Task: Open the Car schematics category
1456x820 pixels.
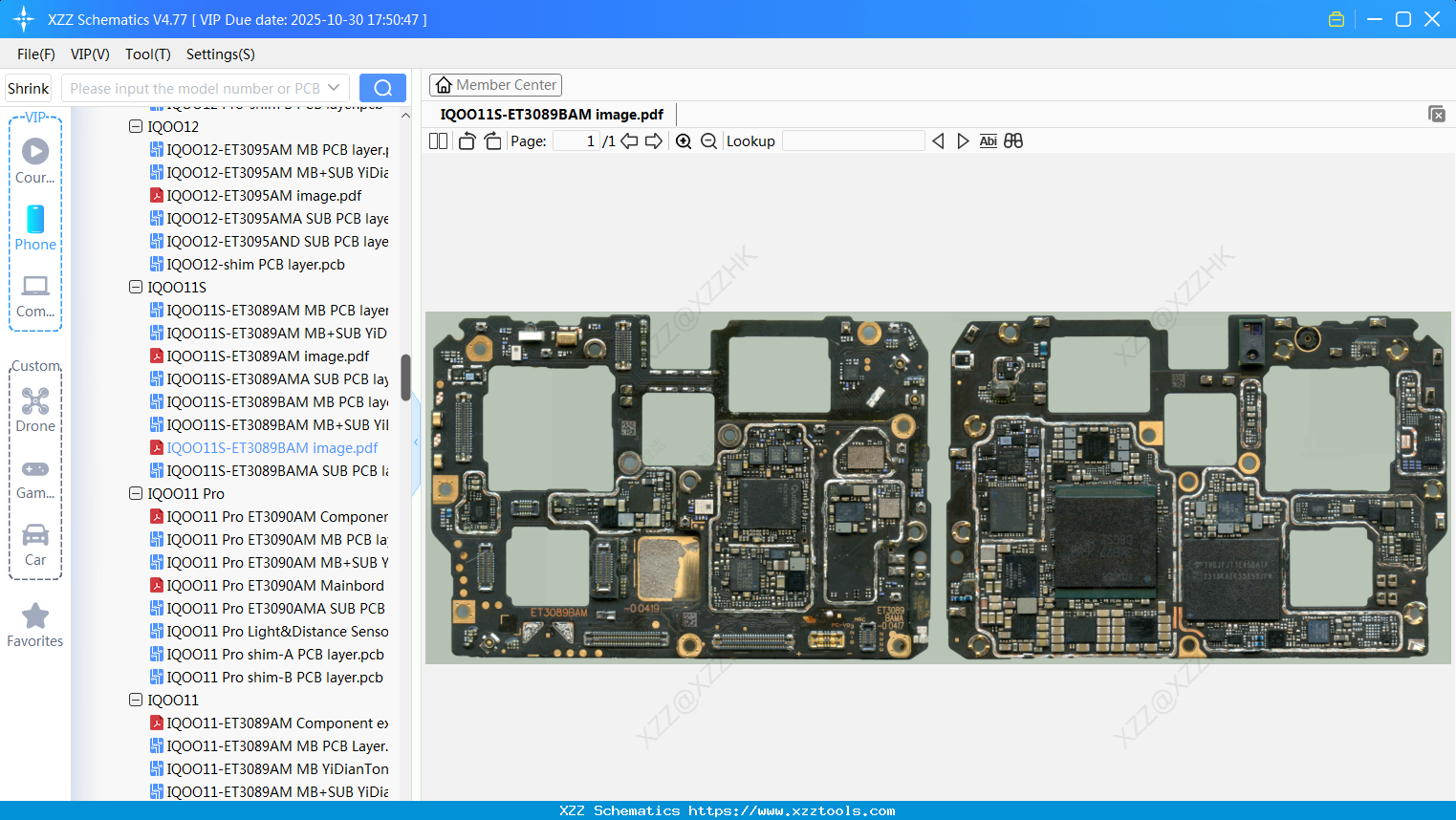Action: [x=34, y=543]
